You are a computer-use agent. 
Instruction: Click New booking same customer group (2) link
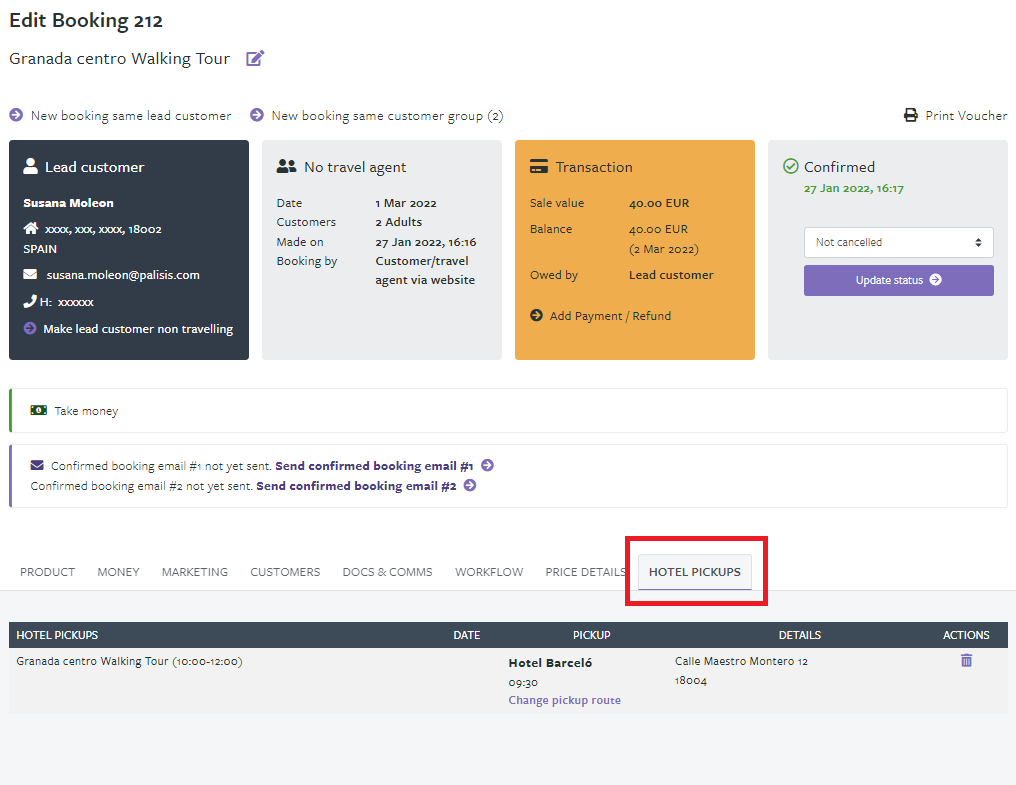(x=387, y=115)
